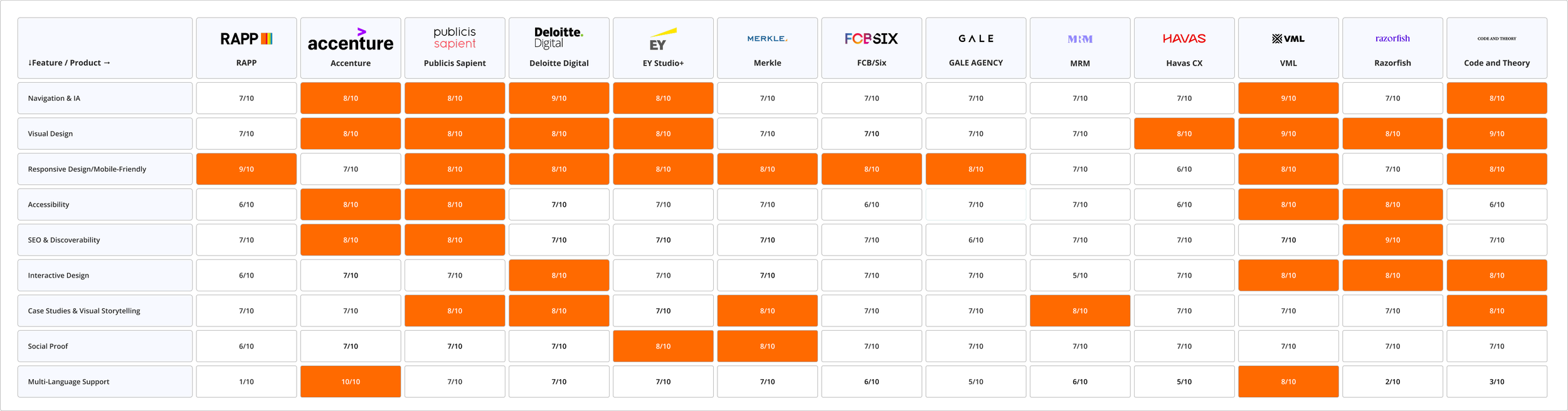1568x411 pixels.
Task: Select the Visual Design row label
Action: tap(105, 133)
